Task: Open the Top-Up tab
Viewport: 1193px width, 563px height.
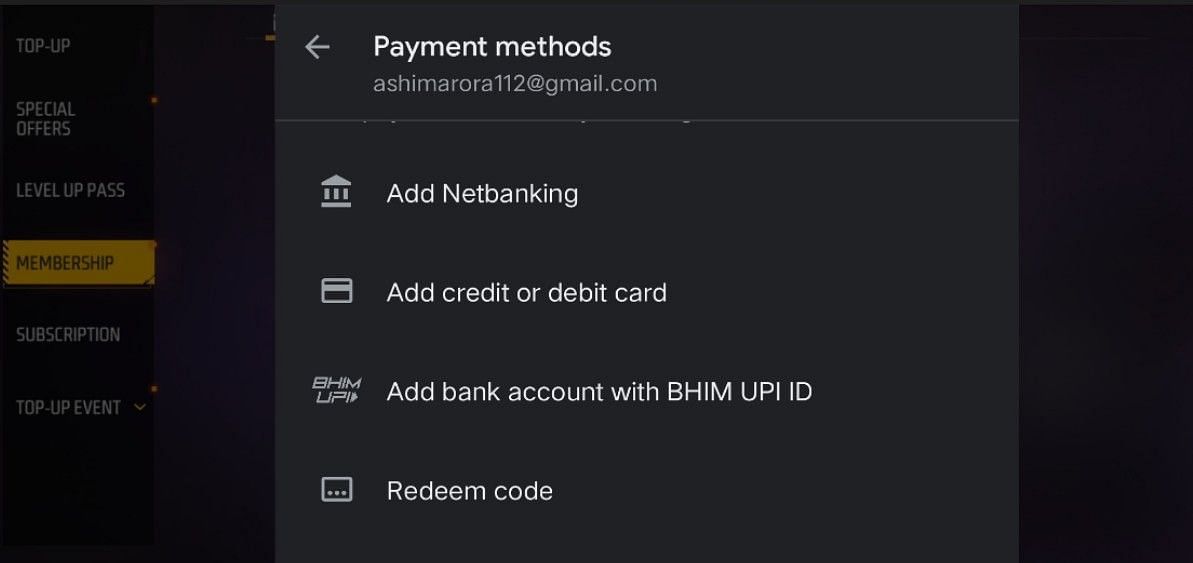Action: 43,46
